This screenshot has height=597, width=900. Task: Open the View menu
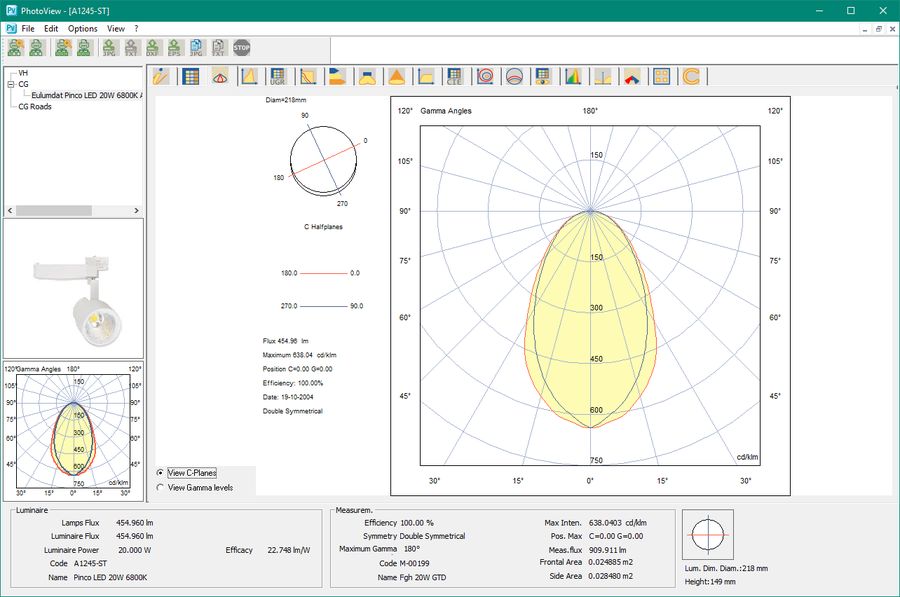click(x=116, y=28)
